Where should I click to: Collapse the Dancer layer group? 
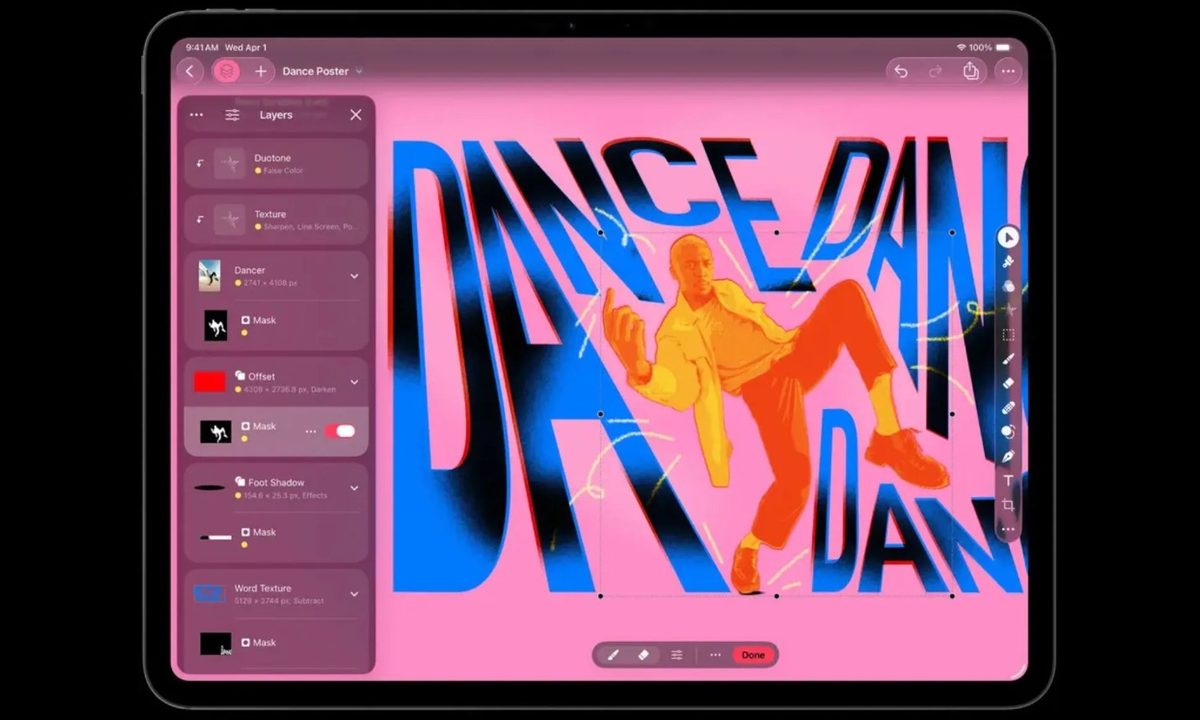click(x=354, y=276)
